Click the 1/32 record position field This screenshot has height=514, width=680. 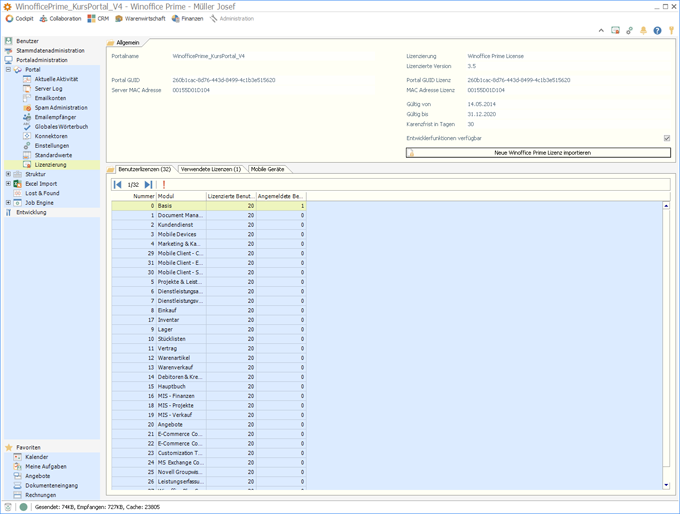click(x=133, y=185)
